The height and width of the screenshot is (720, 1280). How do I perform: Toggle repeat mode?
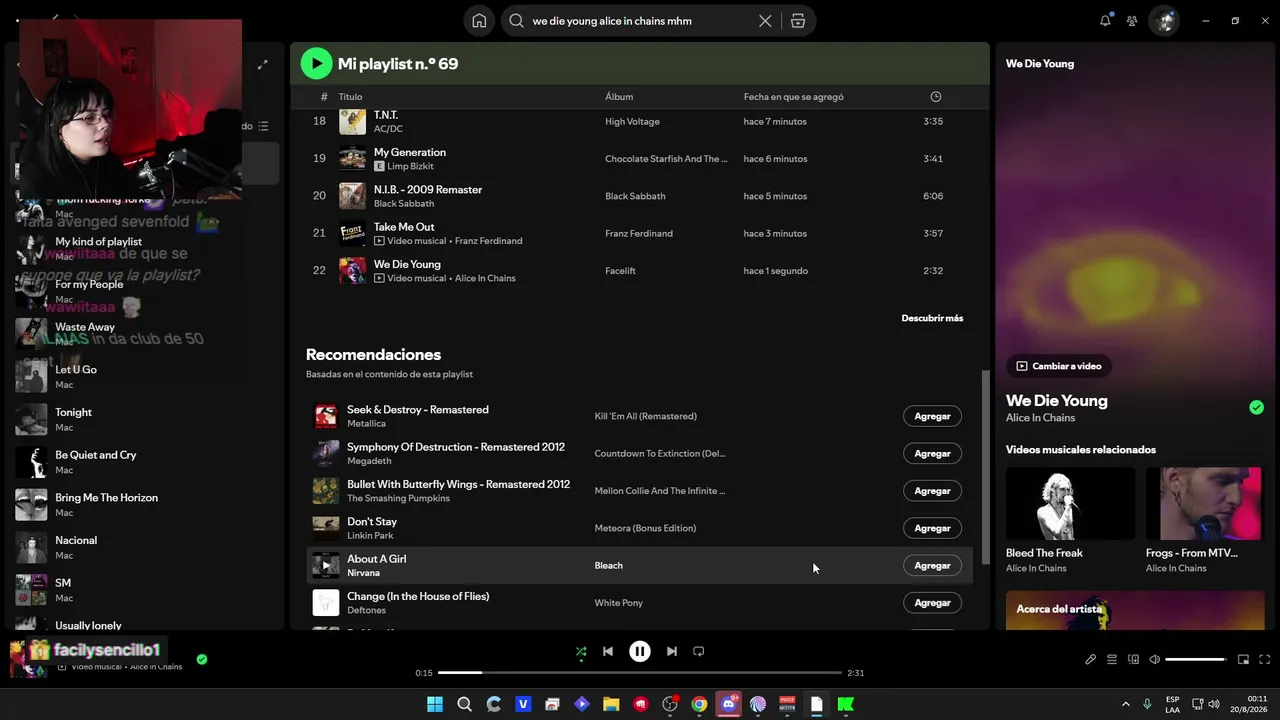(x=699, y=651)
